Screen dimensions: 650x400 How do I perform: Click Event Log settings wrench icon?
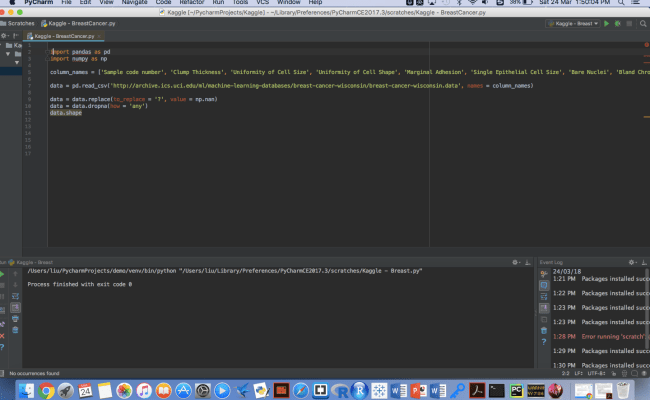(x=544, y=274)
